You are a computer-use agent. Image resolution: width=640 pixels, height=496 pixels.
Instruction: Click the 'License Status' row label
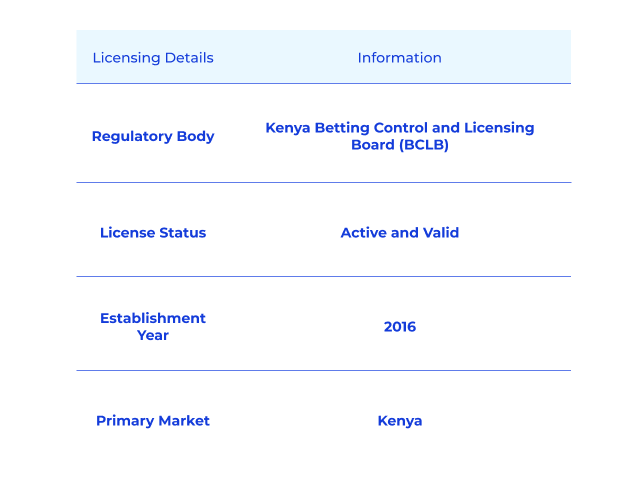153,233
